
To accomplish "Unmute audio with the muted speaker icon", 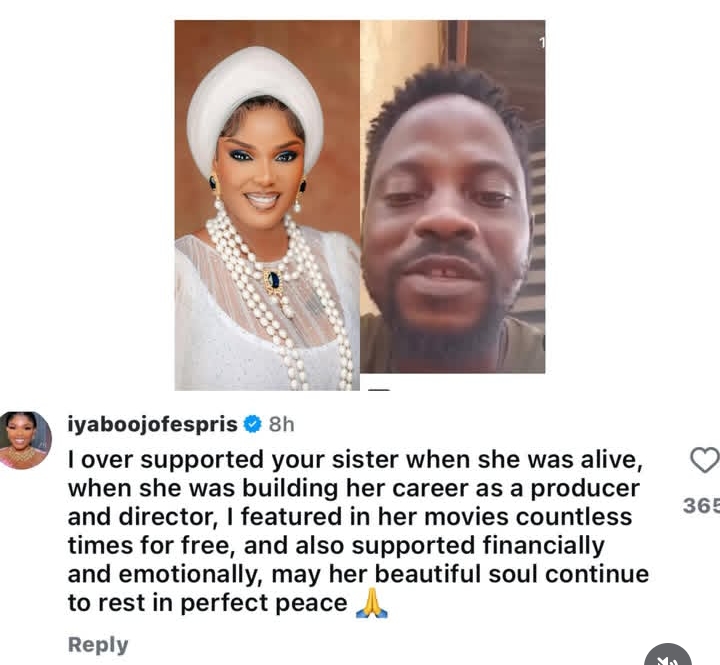I will [668, 656].
